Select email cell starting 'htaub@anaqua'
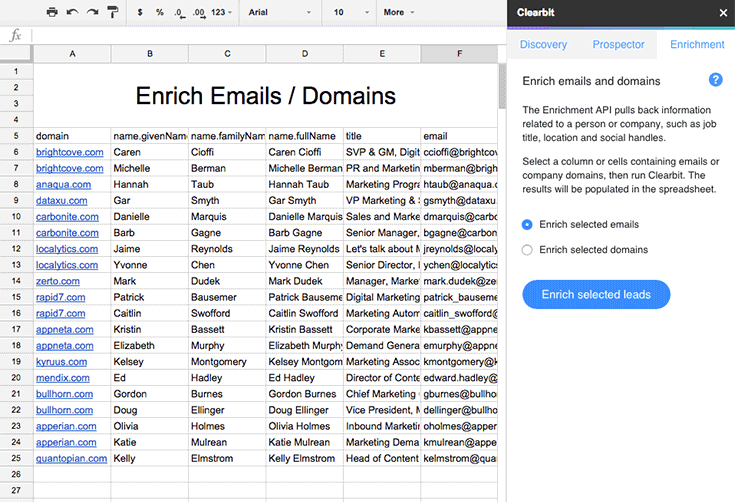735x502 pixels. (459, 185)
